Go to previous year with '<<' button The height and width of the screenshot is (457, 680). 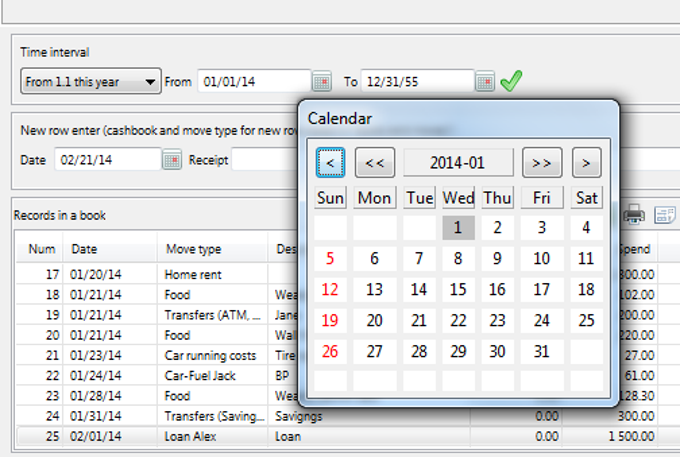coord(375,163)
